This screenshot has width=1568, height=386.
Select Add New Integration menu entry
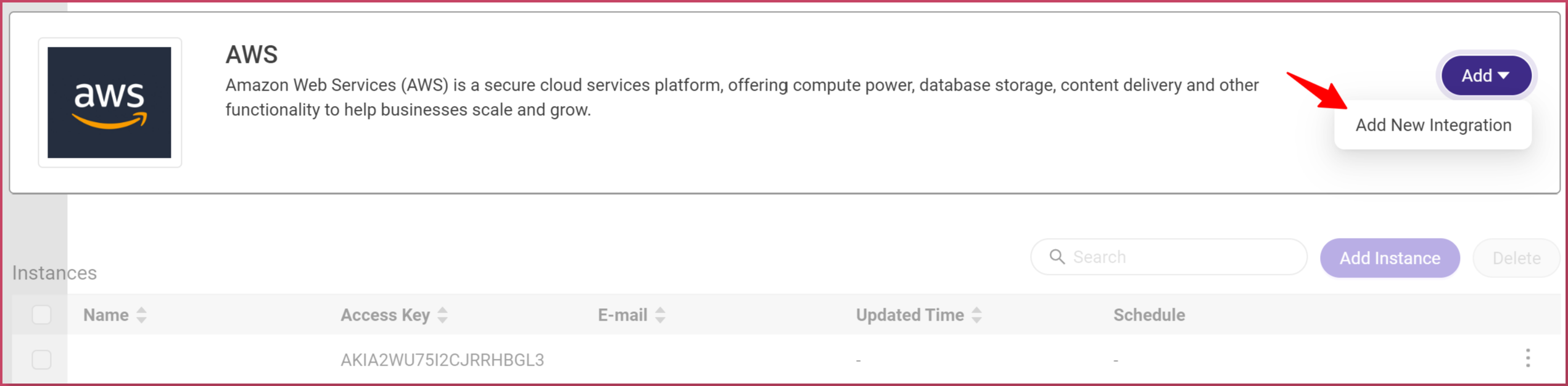[1433, 125]
